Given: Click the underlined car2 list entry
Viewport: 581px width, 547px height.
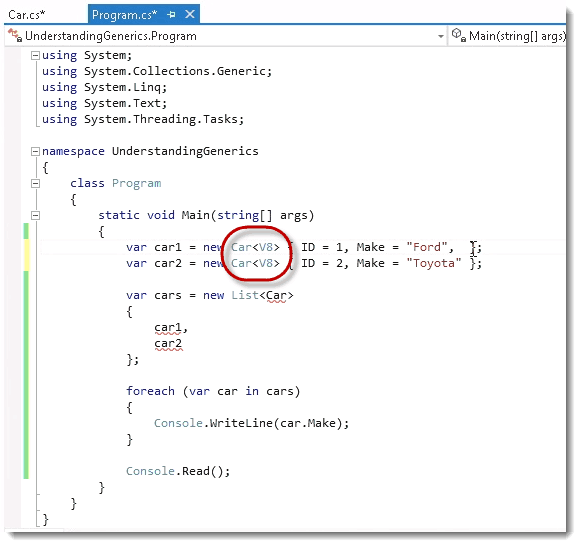Looking at the screenshot, I should [168, 344].
